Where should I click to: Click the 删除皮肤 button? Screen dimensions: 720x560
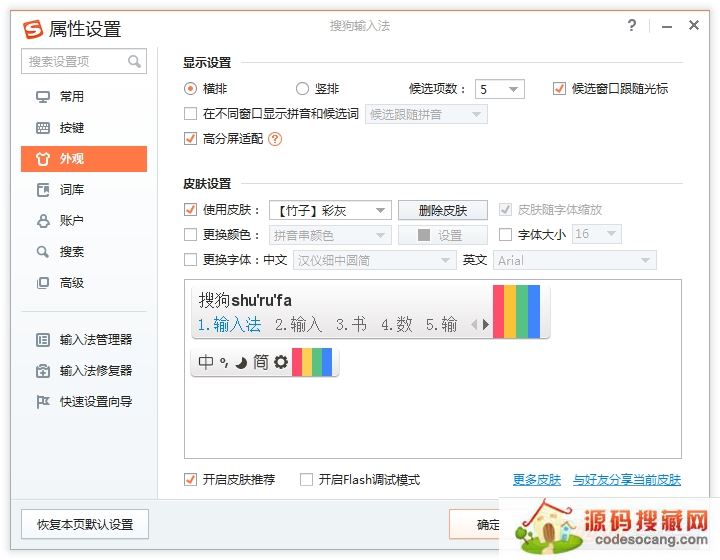click(443, 211)
